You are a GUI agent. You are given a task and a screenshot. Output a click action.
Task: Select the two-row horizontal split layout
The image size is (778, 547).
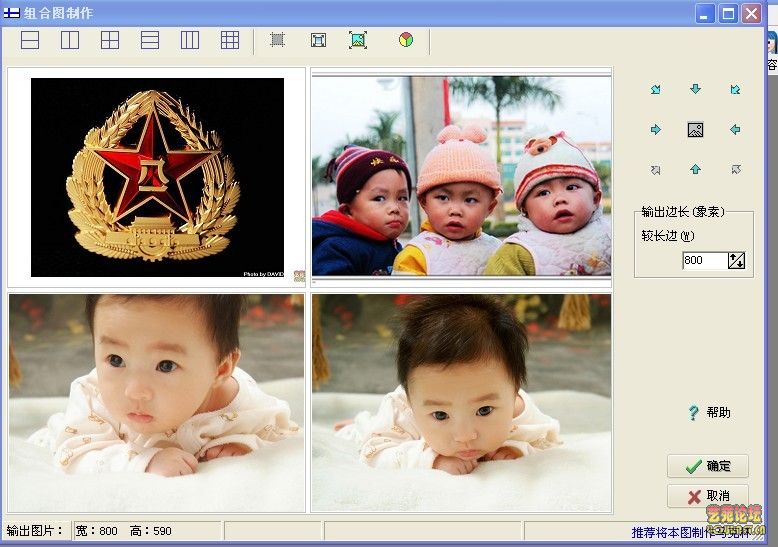[x=30, y=40]
